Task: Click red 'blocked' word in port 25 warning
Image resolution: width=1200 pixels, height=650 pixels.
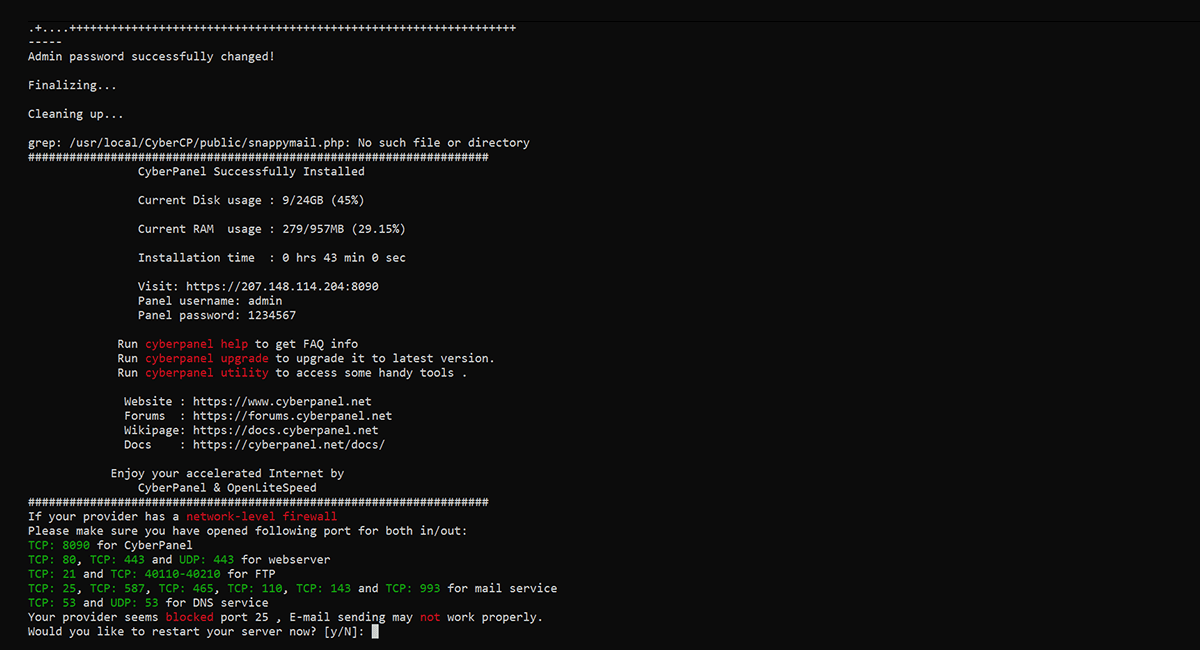Action: point(190,618)
